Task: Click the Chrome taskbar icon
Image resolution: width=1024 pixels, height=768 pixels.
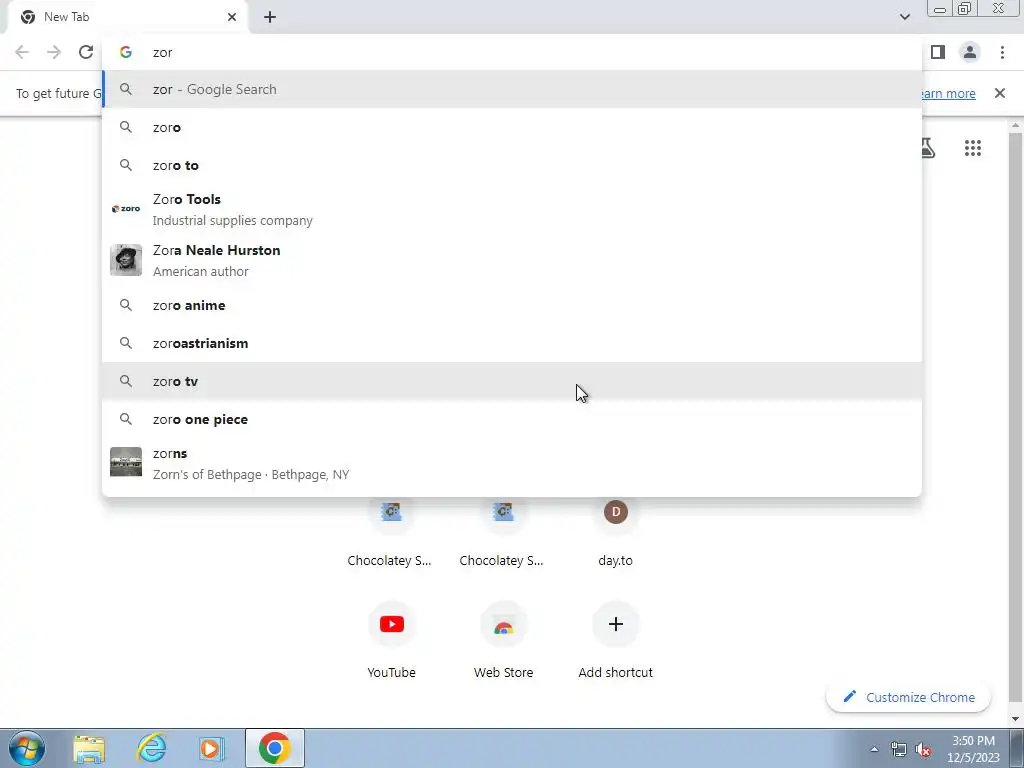Action: (274, 748)
